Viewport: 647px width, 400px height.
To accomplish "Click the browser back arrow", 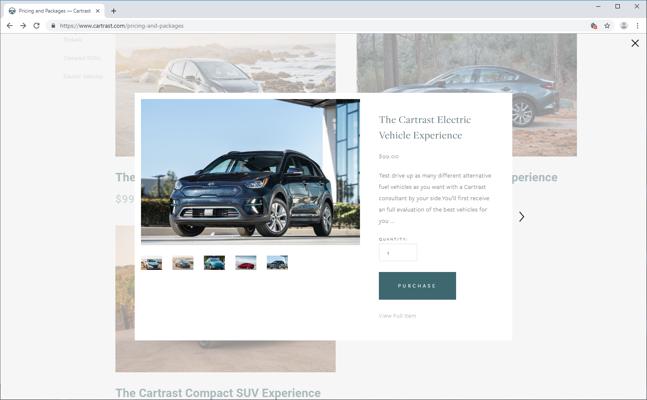I will (10, 26).
